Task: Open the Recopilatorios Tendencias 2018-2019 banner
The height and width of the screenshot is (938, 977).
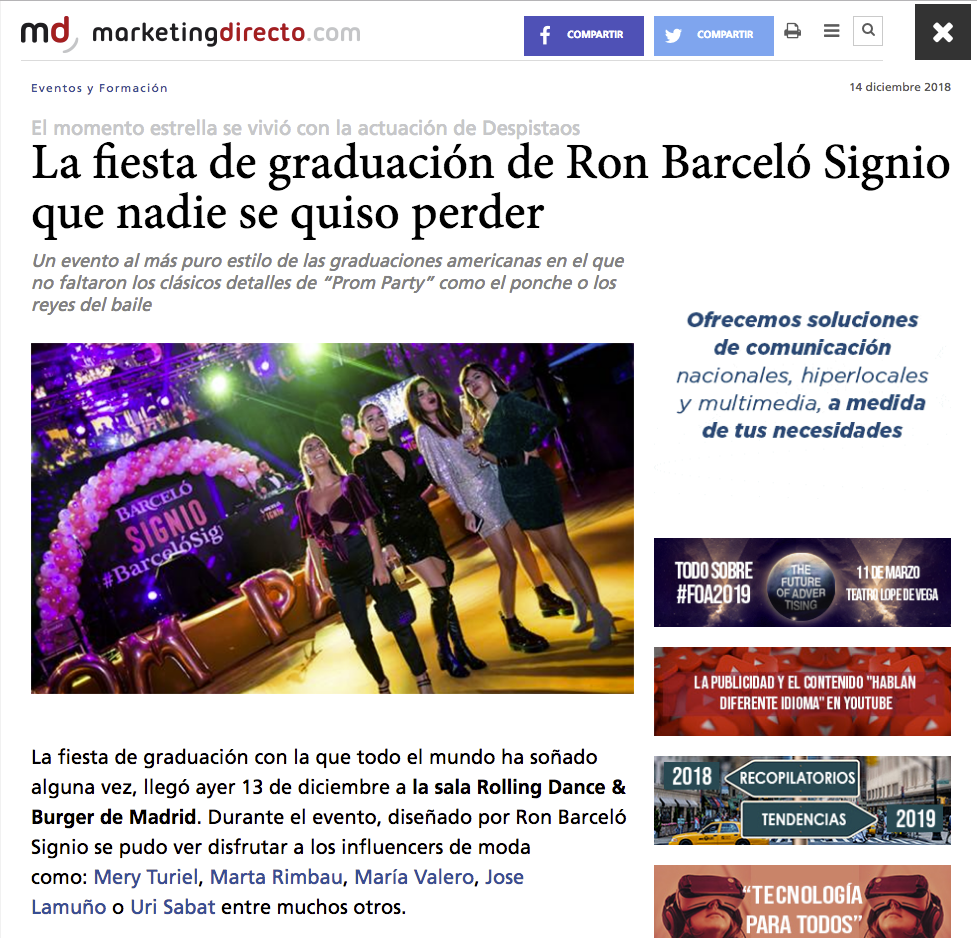Action: point(802,800)
